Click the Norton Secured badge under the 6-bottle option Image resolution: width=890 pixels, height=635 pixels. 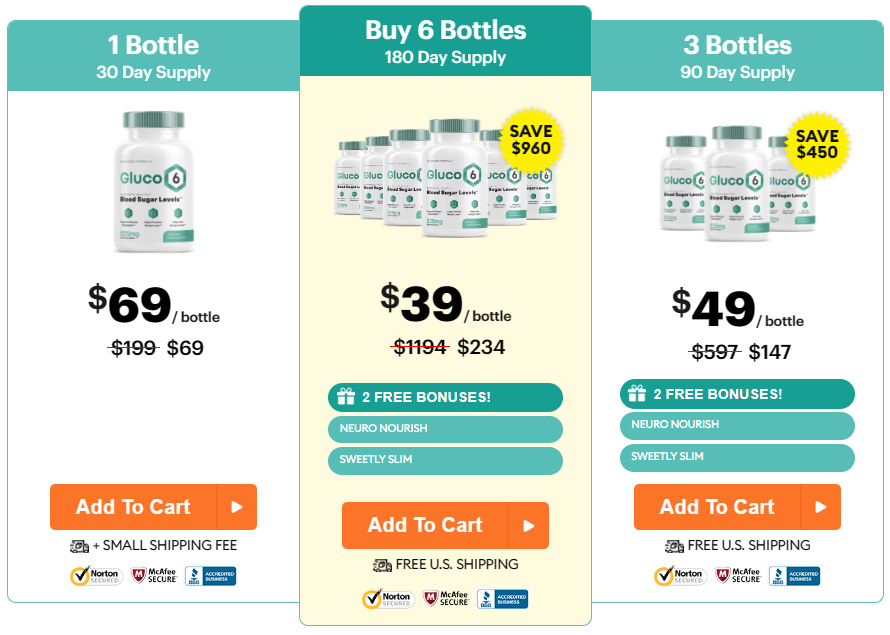coord(388,599)
